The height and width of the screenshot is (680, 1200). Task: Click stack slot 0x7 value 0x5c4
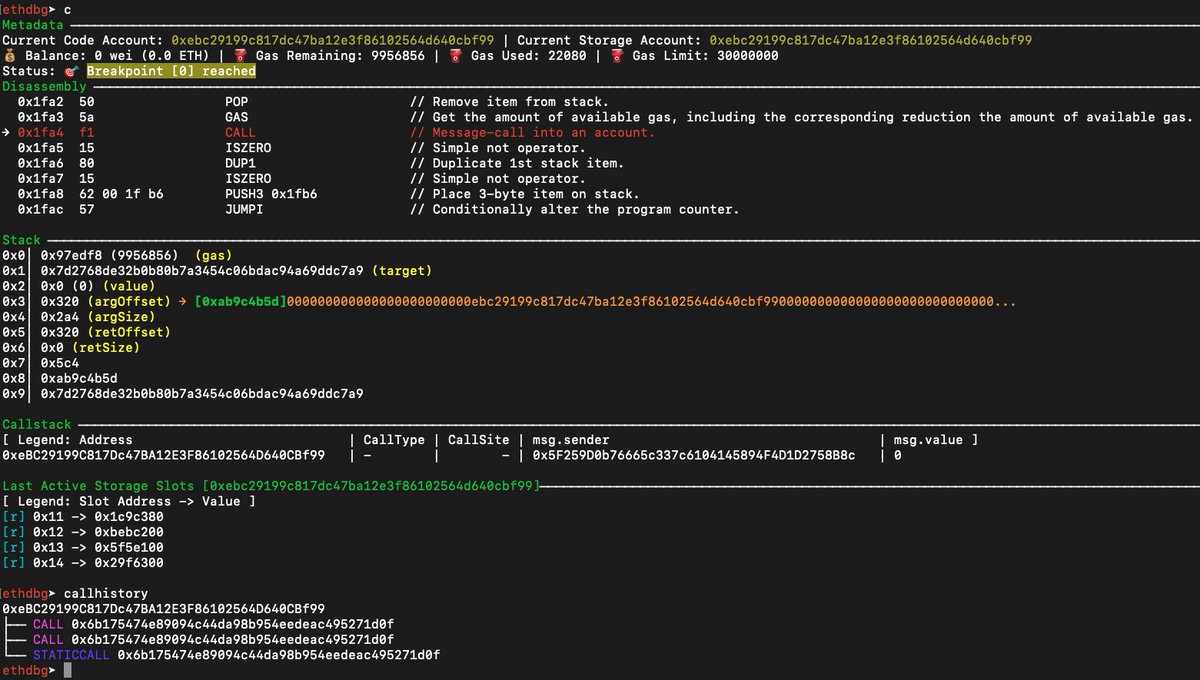click(60, 363)
